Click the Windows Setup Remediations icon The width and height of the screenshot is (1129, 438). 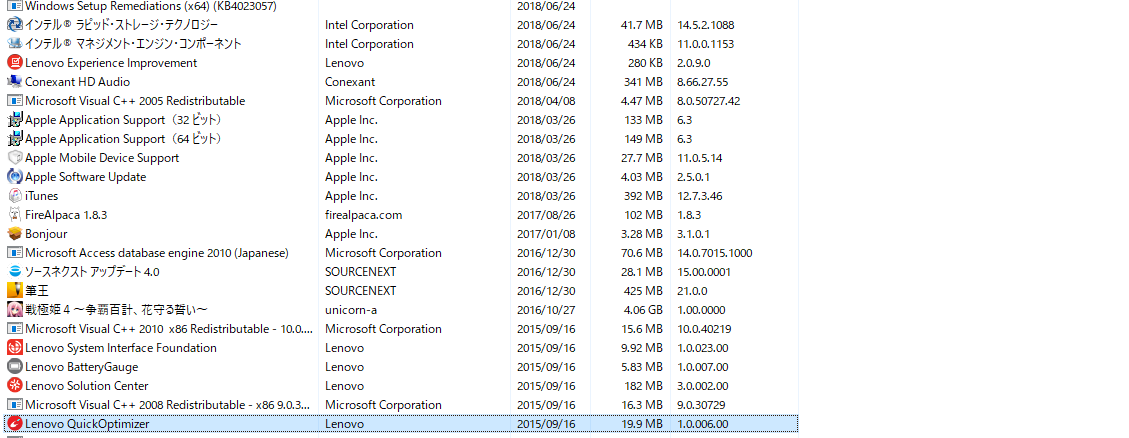point(14,6)
